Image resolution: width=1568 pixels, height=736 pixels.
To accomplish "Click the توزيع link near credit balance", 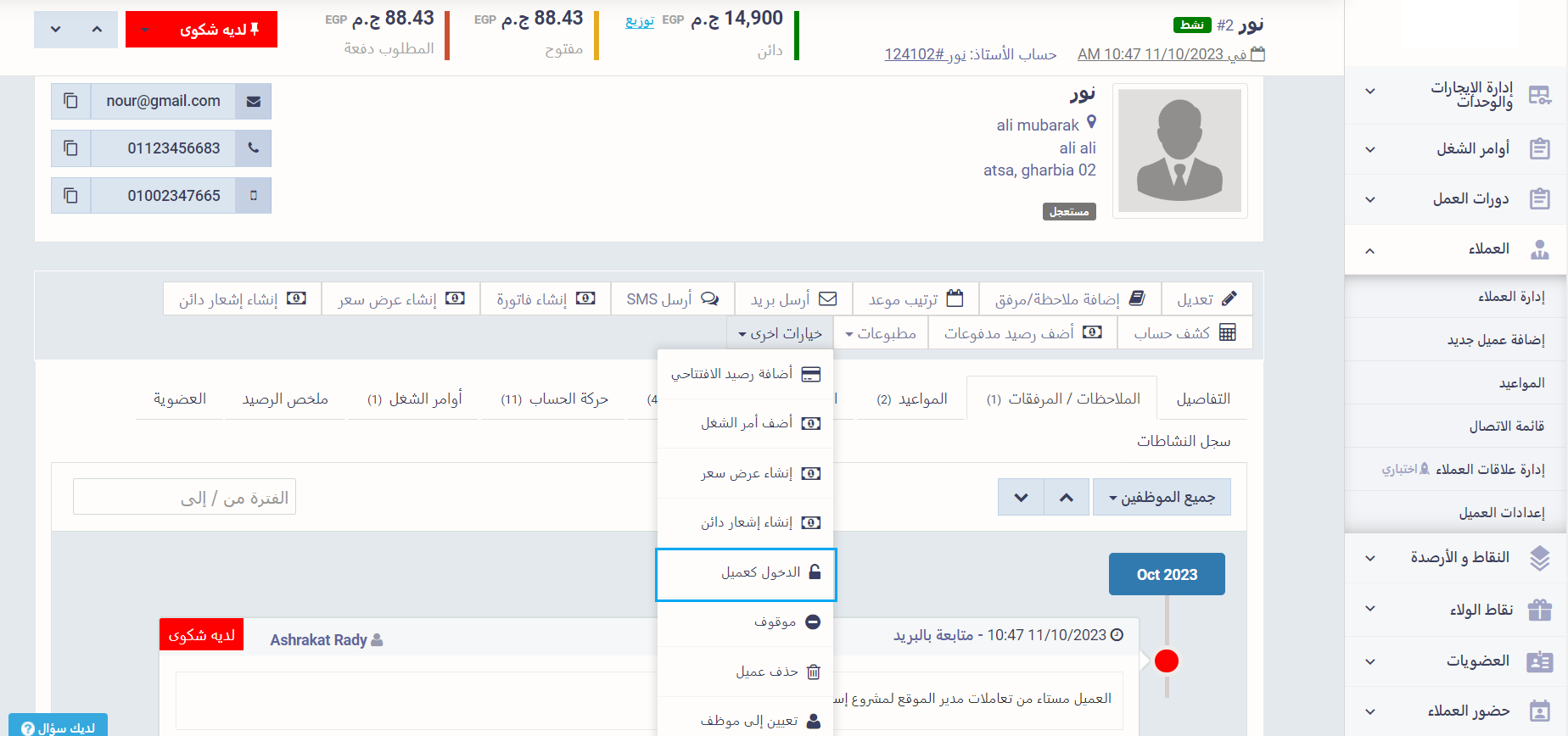I will (x=640, y=20).
